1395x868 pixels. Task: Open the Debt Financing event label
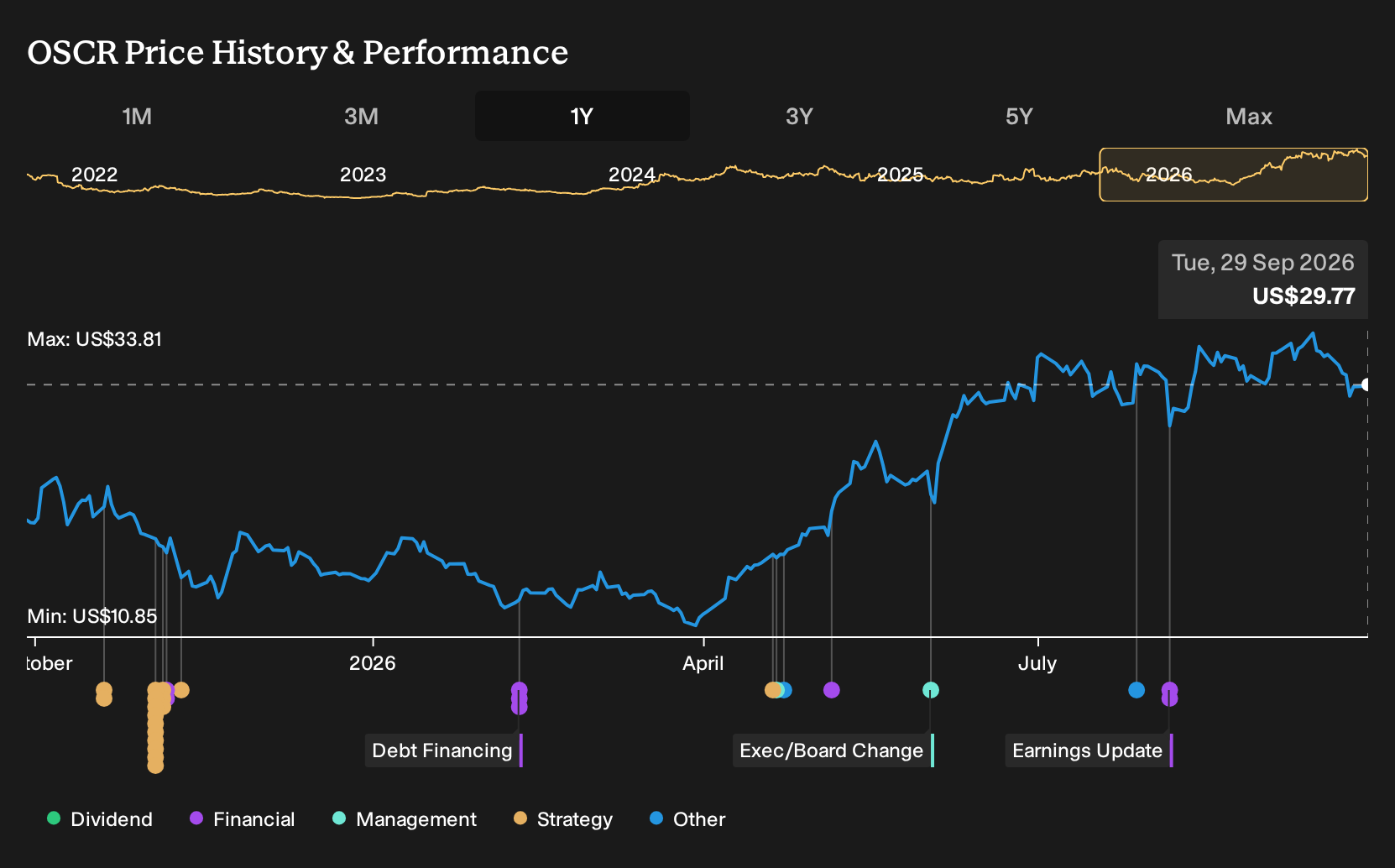pos(443,750)
